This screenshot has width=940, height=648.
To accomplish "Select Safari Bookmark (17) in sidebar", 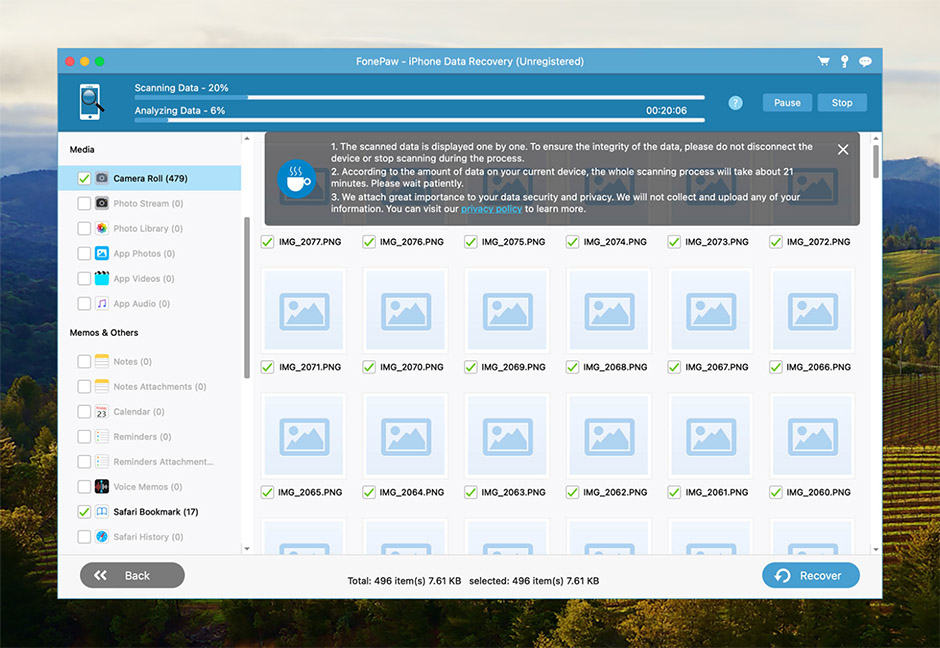I will (155, 512).
